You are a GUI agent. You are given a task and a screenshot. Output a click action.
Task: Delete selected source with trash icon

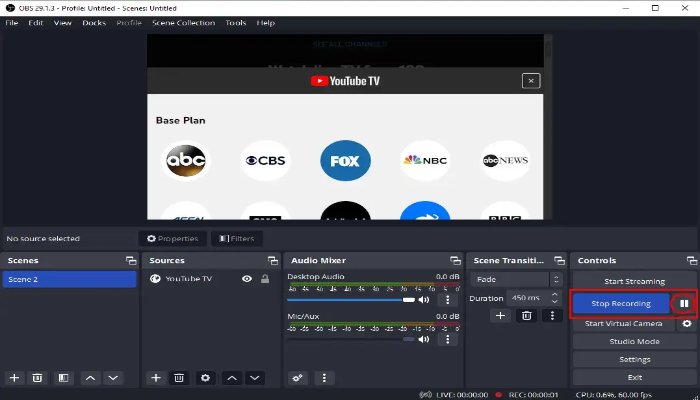click(179, 378)
